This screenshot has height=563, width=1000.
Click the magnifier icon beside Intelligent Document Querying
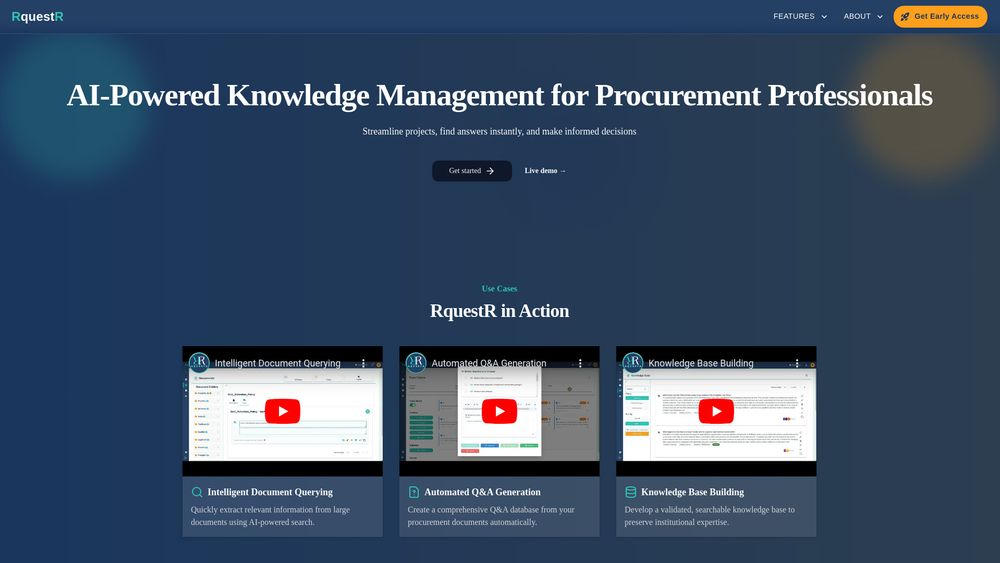click(197, 492)
